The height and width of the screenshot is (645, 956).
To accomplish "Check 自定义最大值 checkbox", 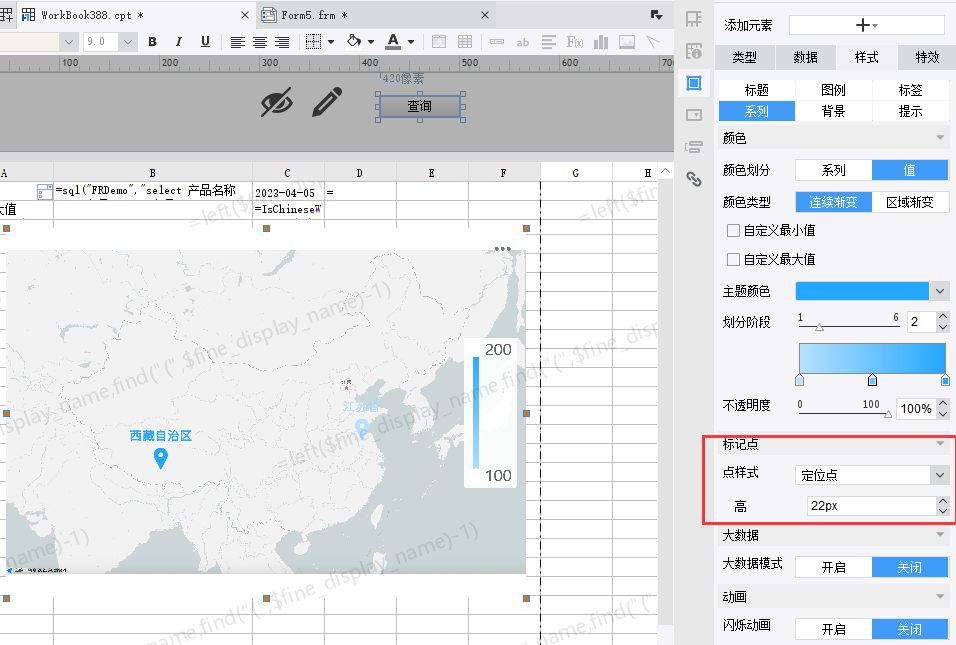I will [733, 260].
